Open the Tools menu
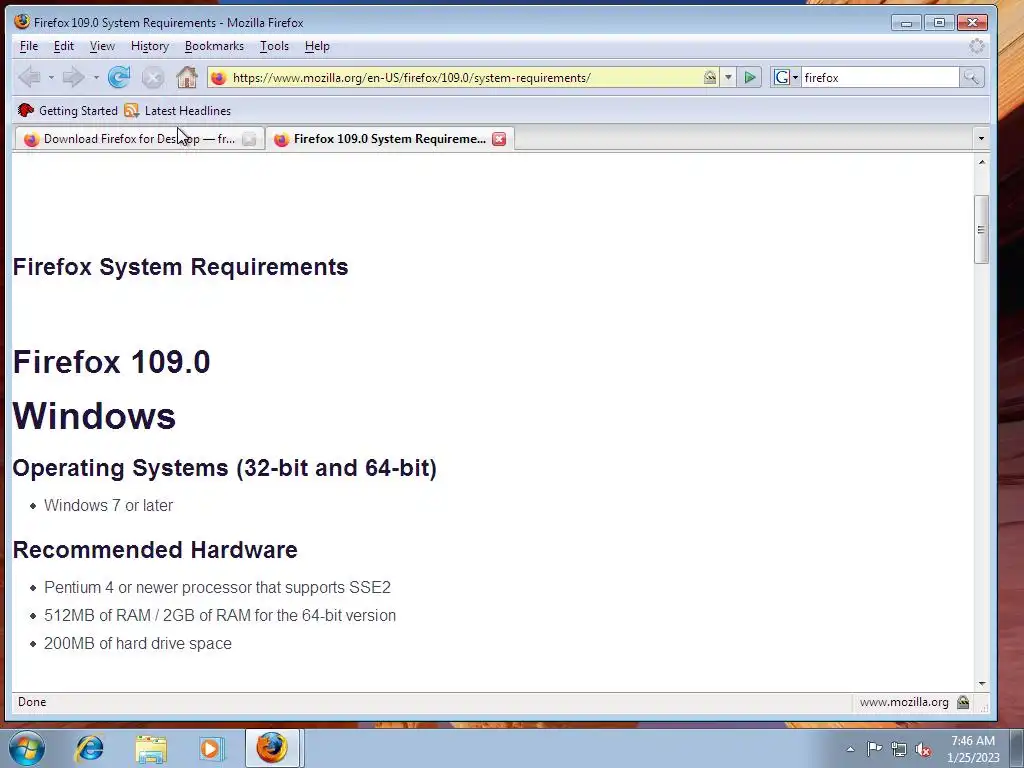 point(274,46)
